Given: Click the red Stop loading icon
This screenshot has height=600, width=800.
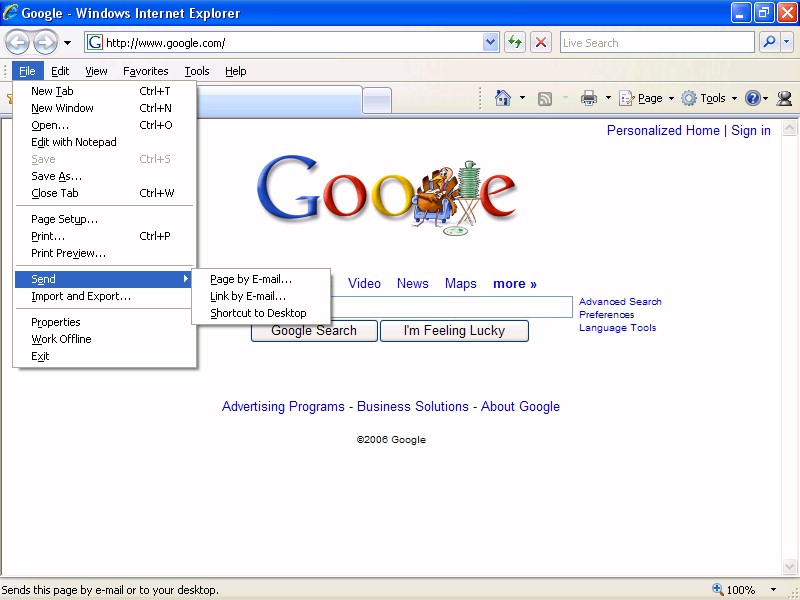Looking at the screenshot, I should point(541,42).
